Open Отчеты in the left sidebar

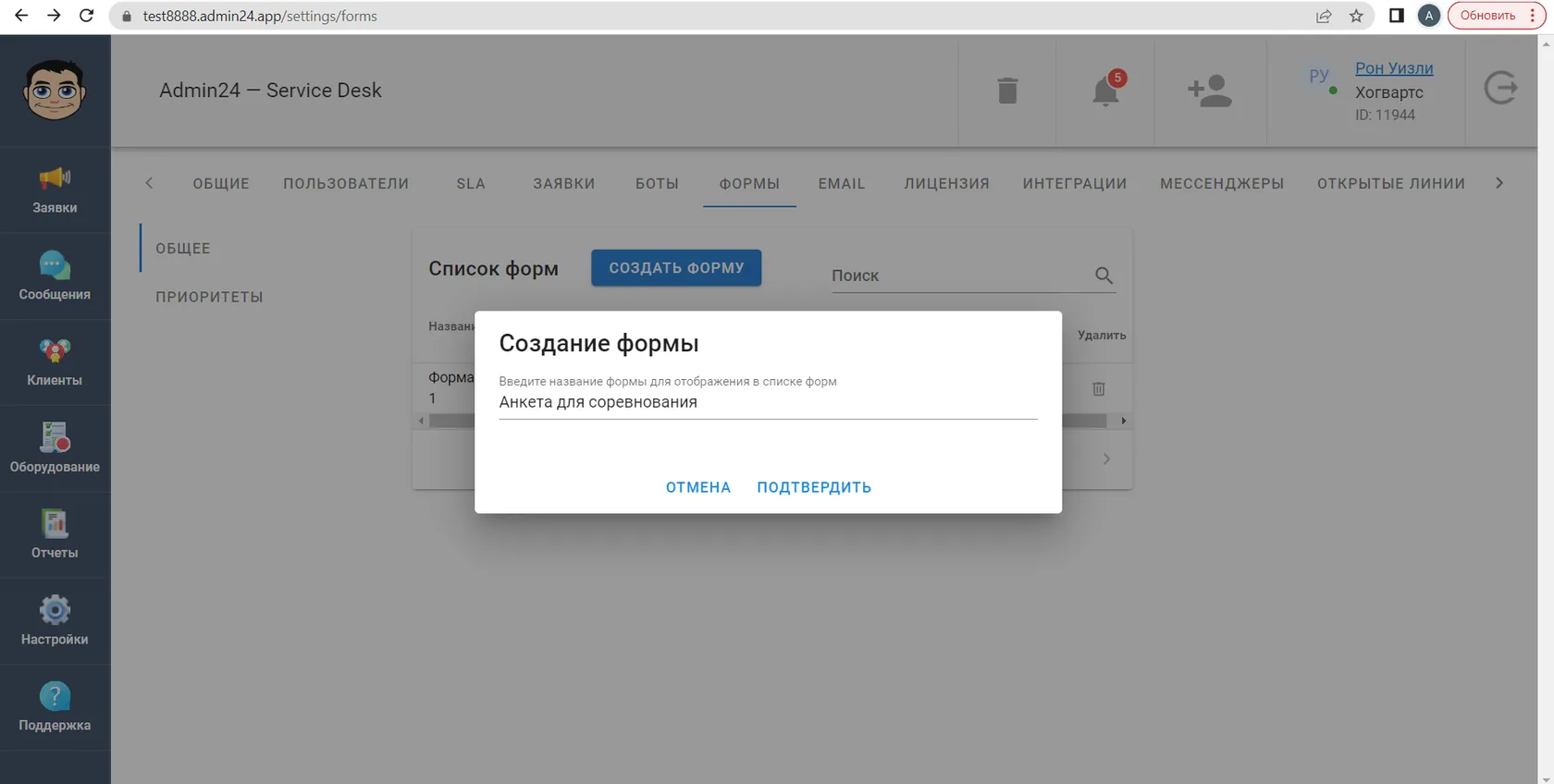[55, 535]
